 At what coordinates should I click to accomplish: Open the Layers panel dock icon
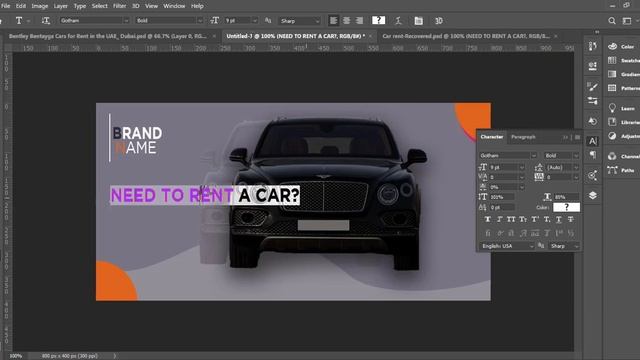pyautogui.click(x=593, y=196)
